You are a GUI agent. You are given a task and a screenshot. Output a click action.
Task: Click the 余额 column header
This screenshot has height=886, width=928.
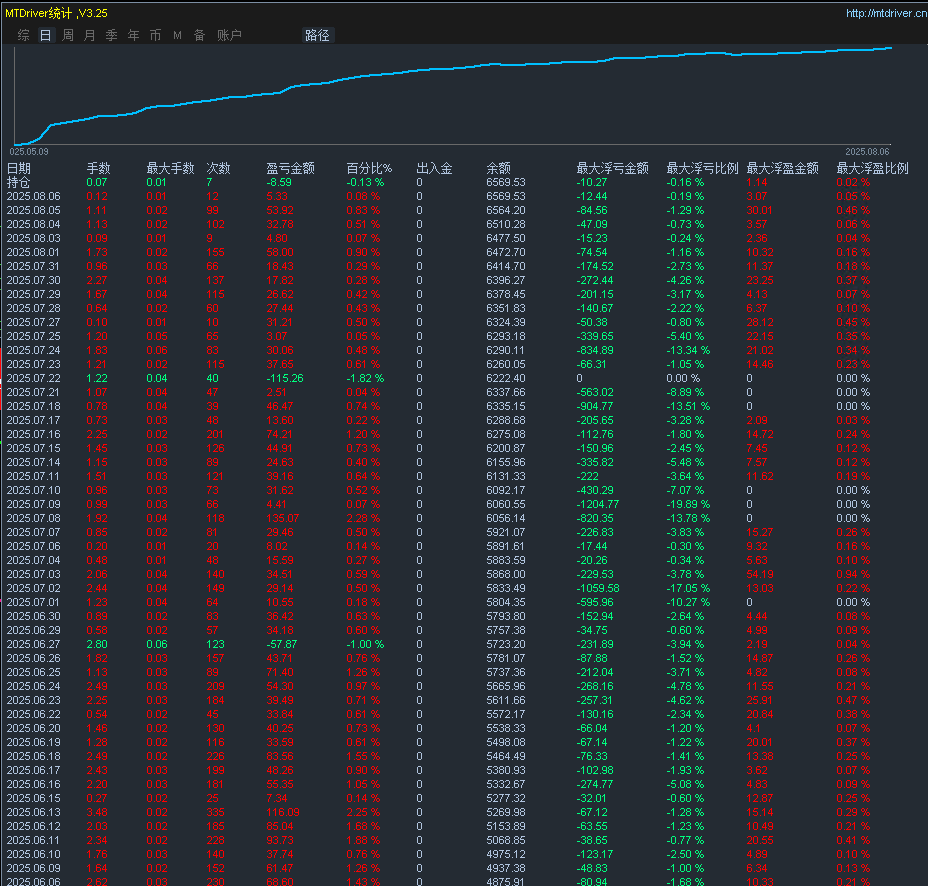(x=498, y=168)
